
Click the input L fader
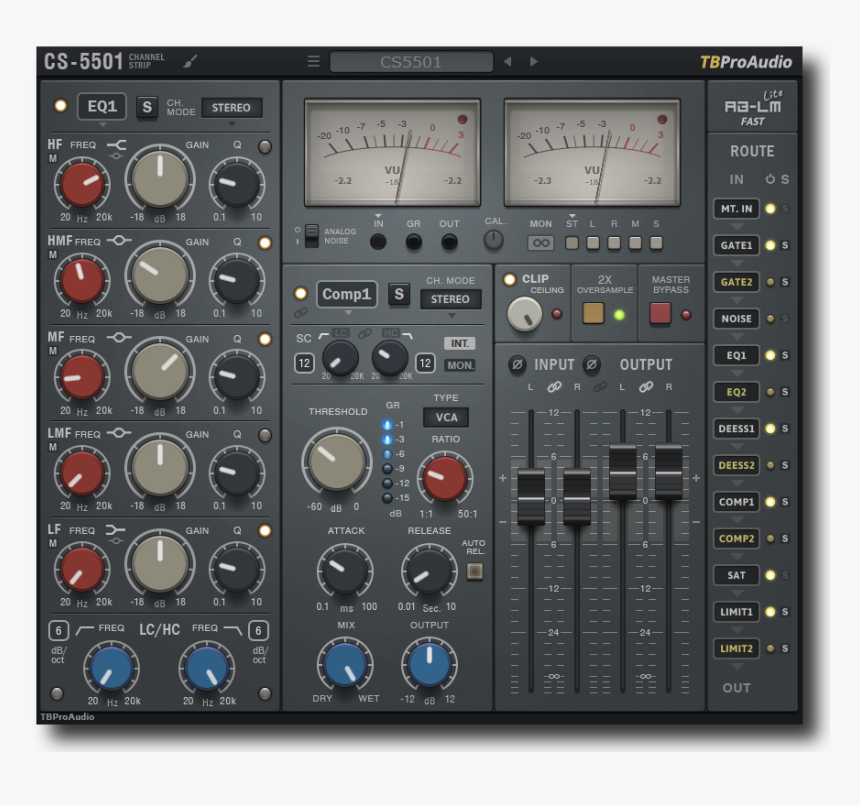[x=531, y=497]
